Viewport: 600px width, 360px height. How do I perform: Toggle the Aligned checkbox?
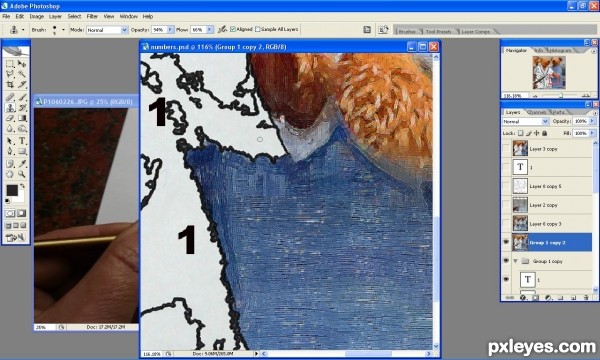(x=233, y=29)
